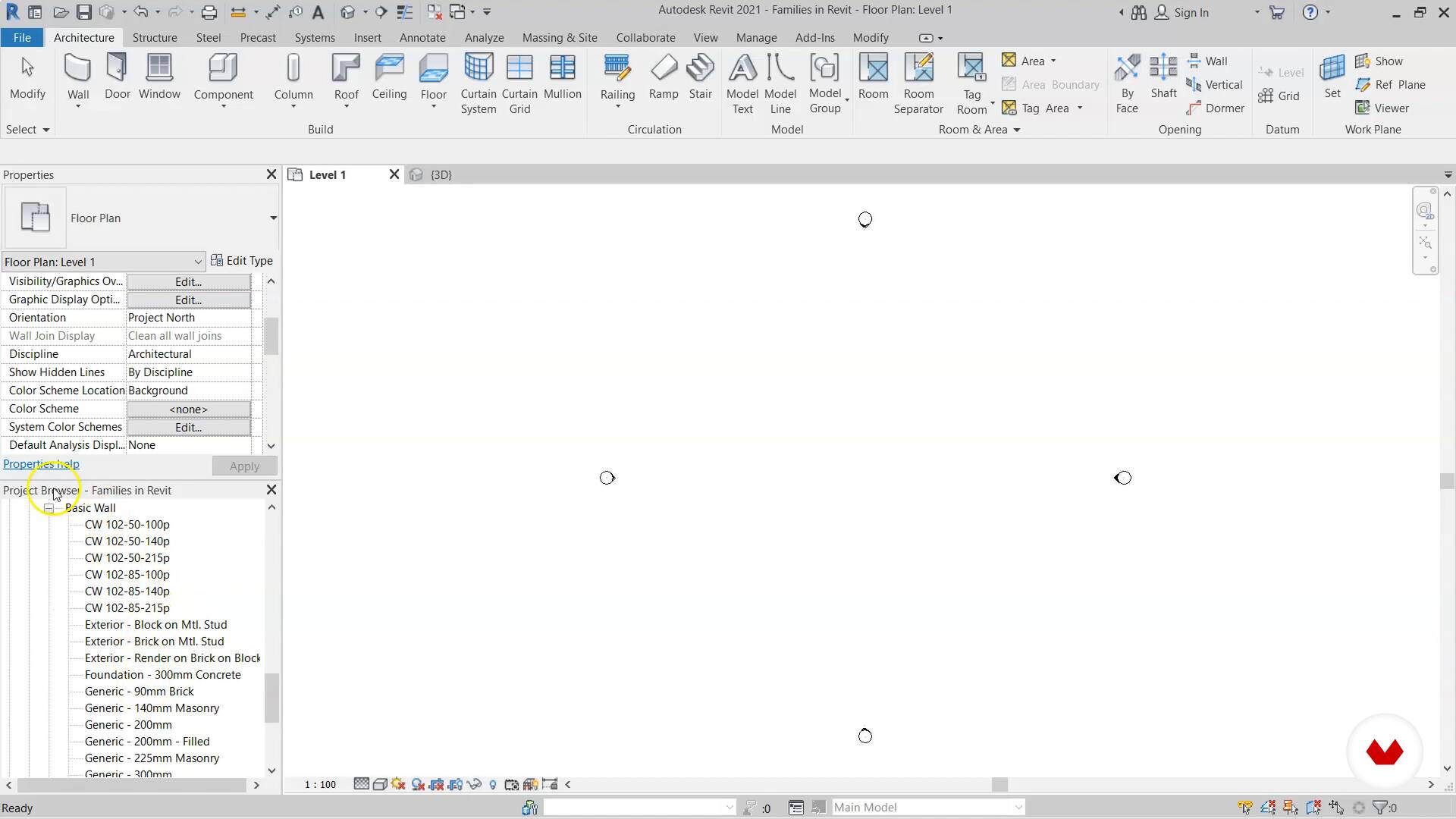
Task: Select the Roof tool
Action: click(346, 78)
